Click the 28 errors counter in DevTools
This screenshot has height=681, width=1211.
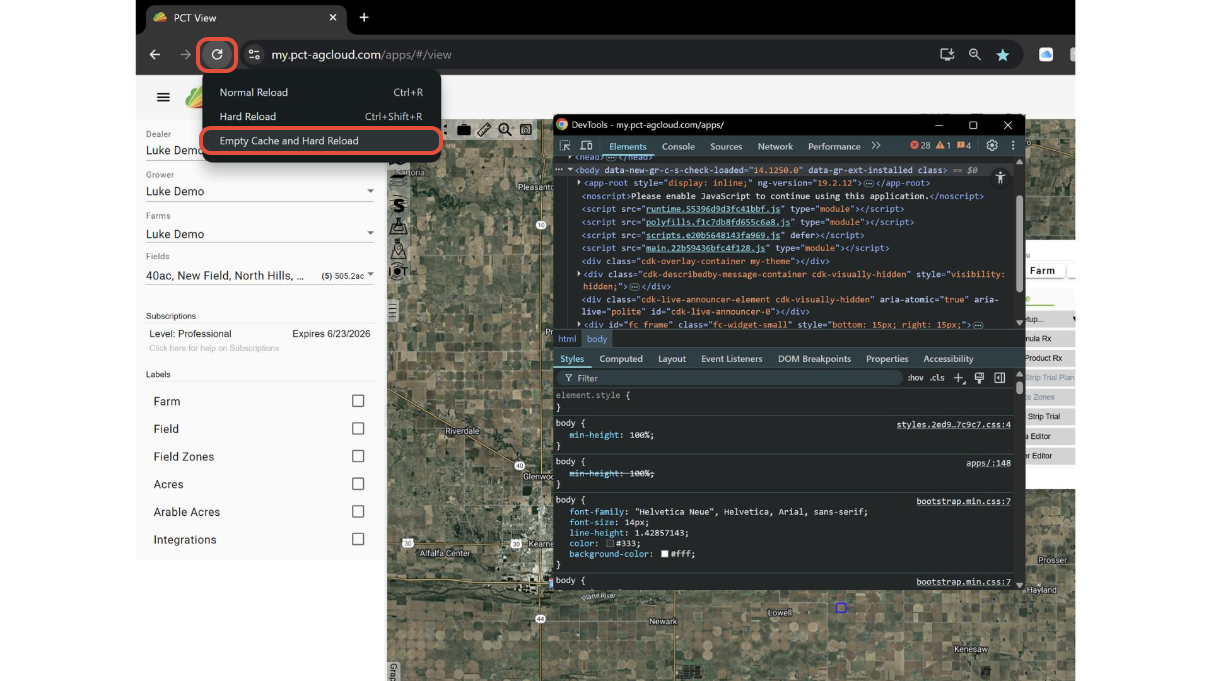point(920,146)
